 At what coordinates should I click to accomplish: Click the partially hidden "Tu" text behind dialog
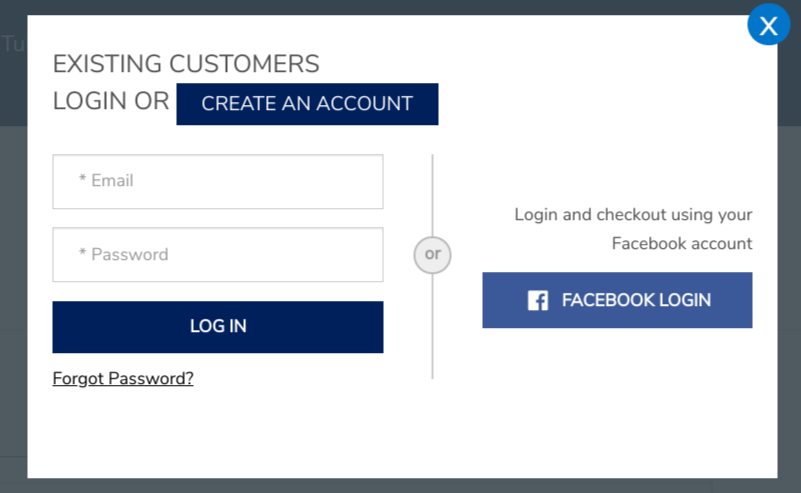[12, 43]
